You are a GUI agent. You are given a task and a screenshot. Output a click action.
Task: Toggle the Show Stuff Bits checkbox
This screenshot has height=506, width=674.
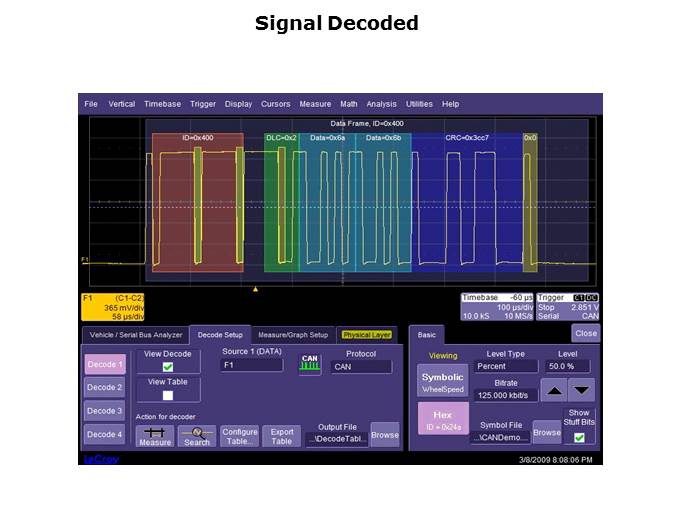click(x=579, y=437)
